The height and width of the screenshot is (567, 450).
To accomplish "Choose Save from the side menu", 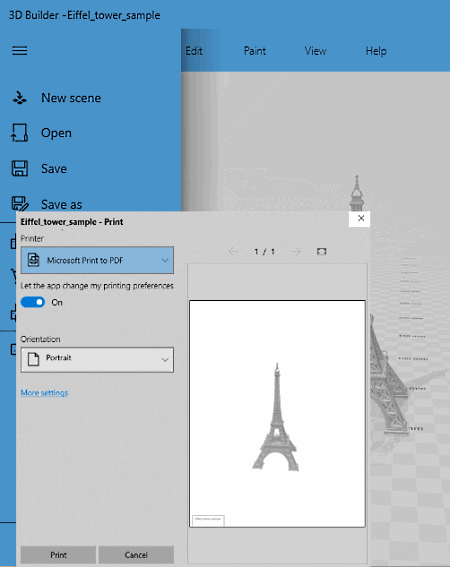I will [x=54, y=169].
